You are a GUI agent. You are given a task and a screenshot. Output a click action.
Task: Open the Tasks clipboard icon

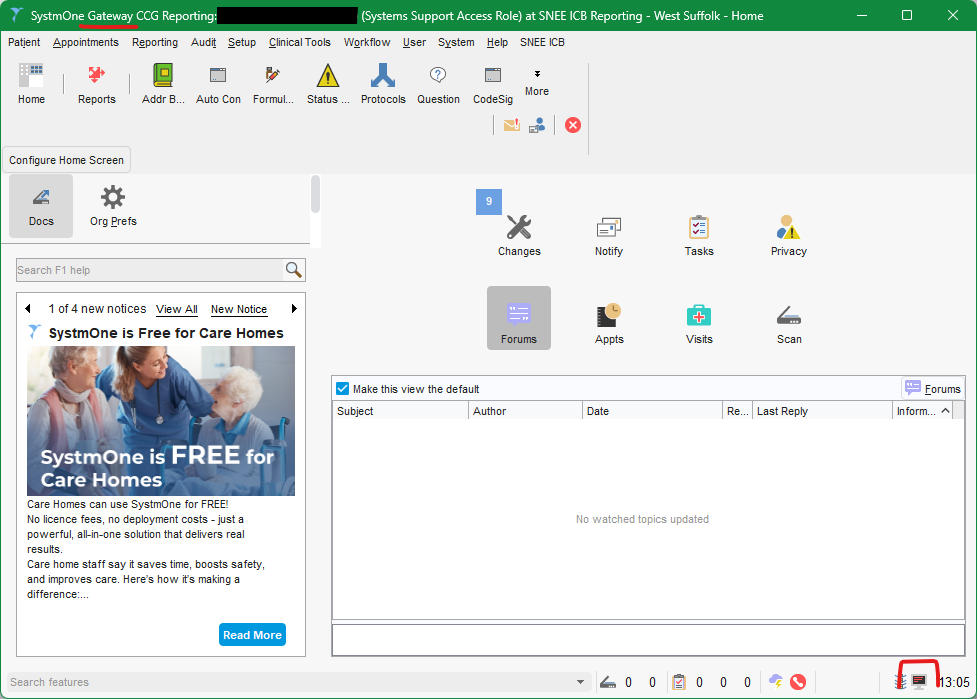click(698, 235)
